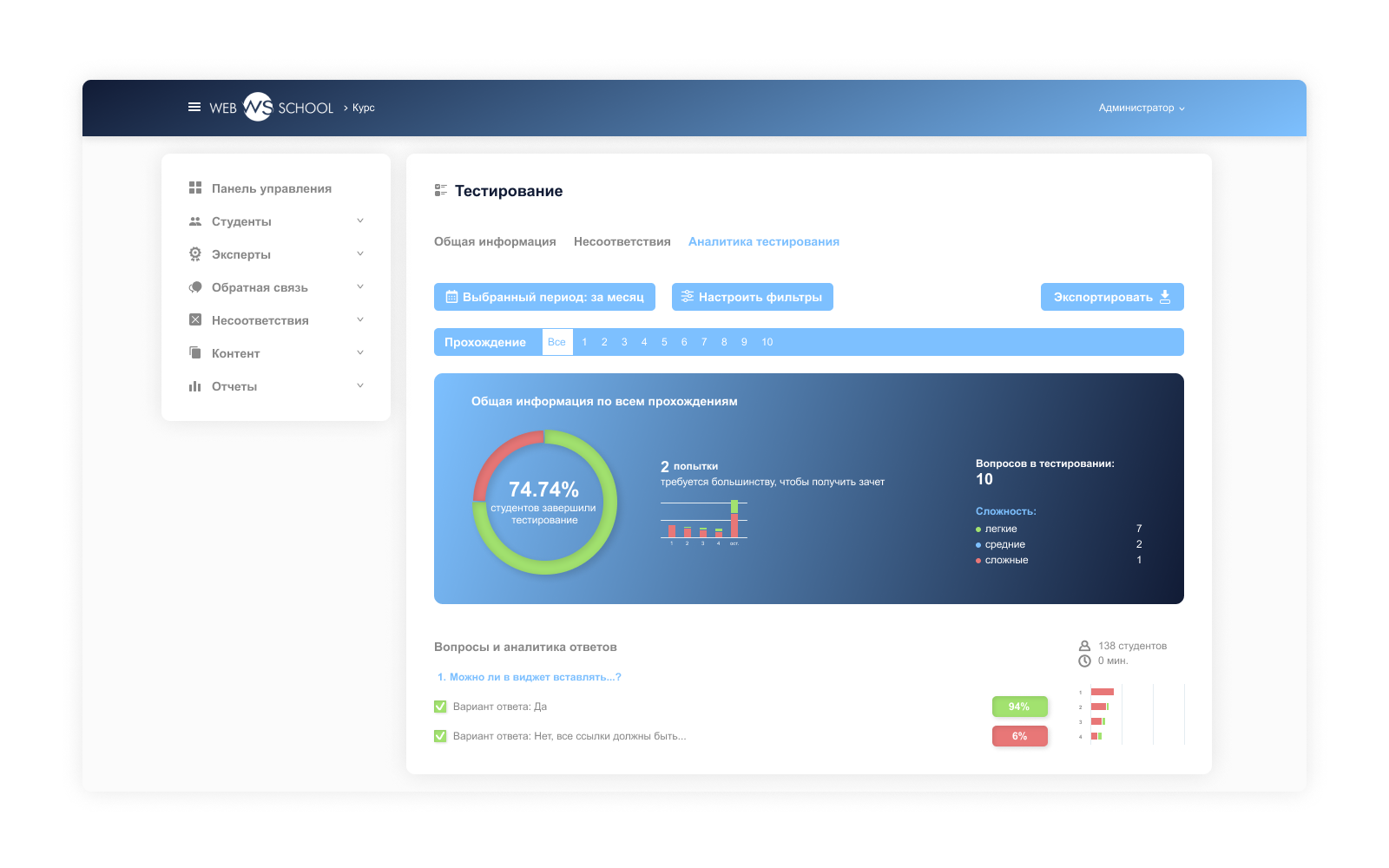Click the download icon on Экспортировать

pos(1165,297)
